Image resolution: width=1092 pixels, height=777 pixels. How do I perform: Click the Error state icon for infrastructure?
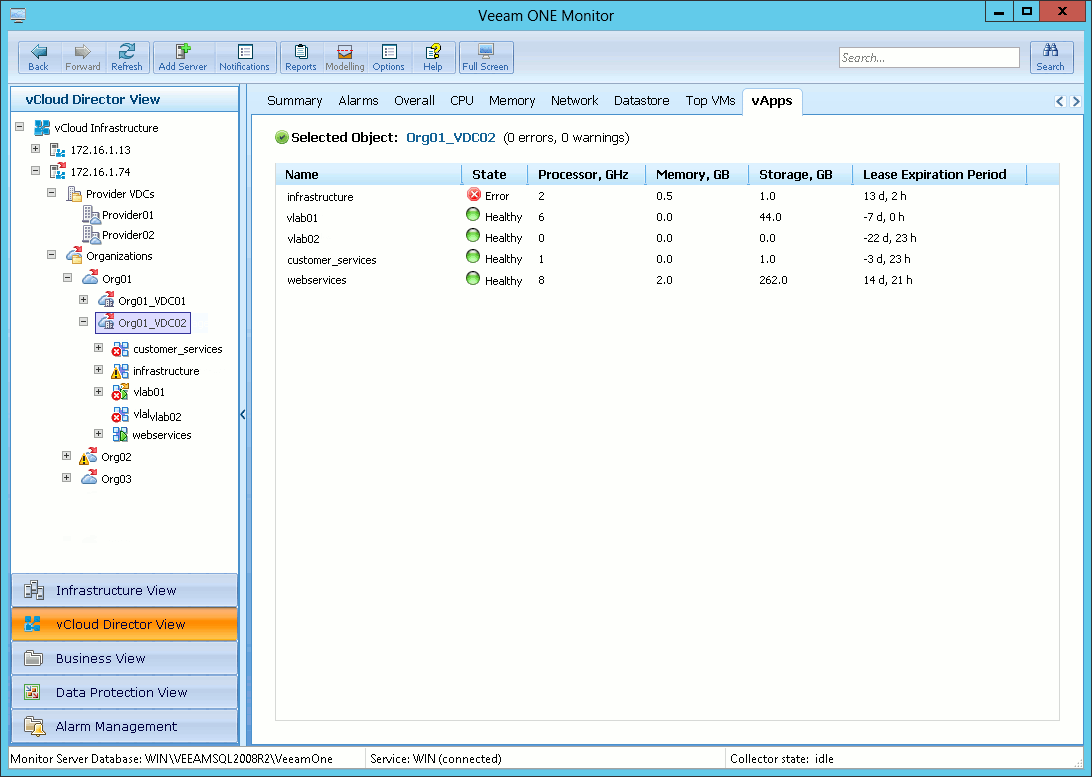(x=474, y=195)
